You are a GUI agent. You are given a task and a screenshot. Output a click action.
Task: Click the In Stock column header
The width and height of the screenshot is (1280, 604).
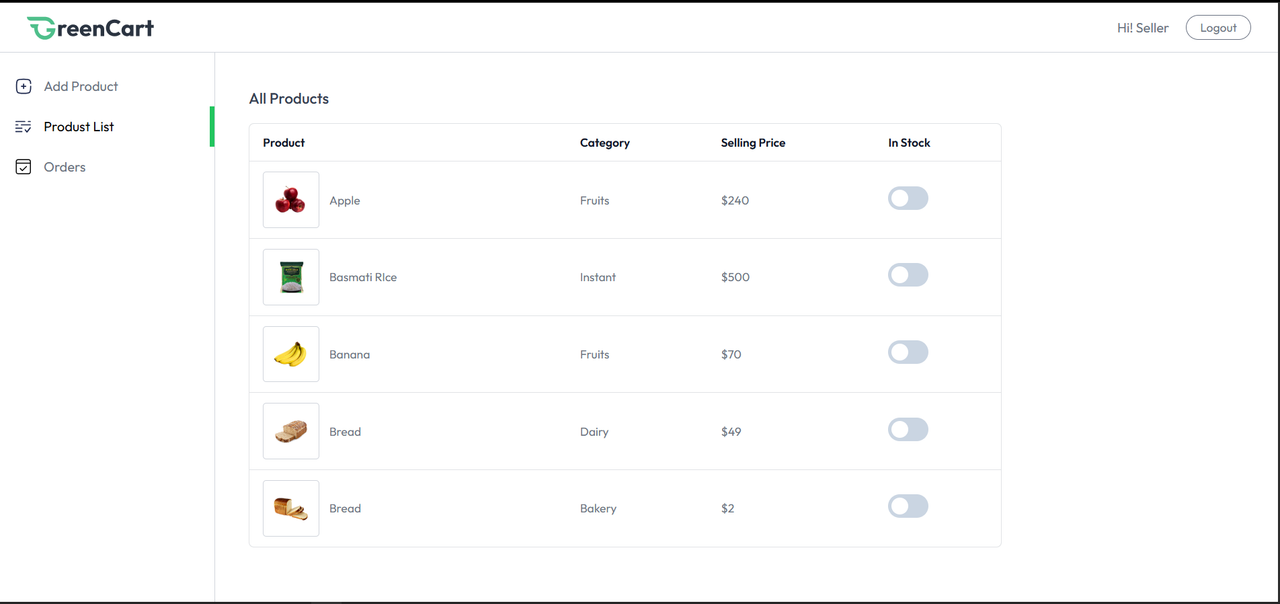pos(909,143)
